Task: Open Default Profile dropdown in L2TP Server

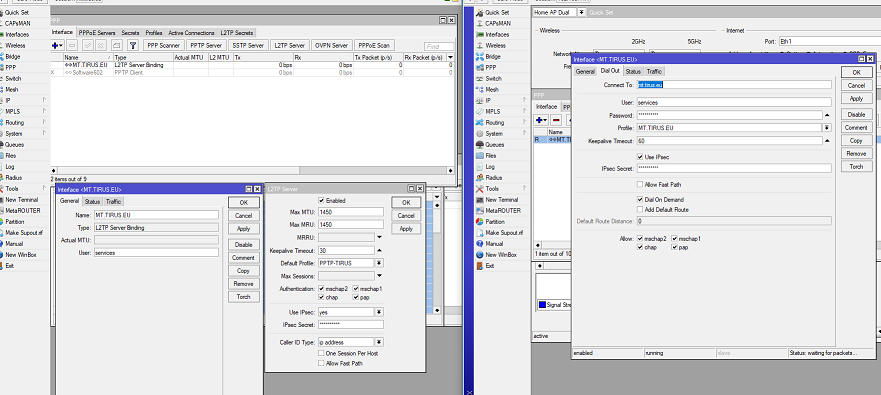Action: pos(379,263)
